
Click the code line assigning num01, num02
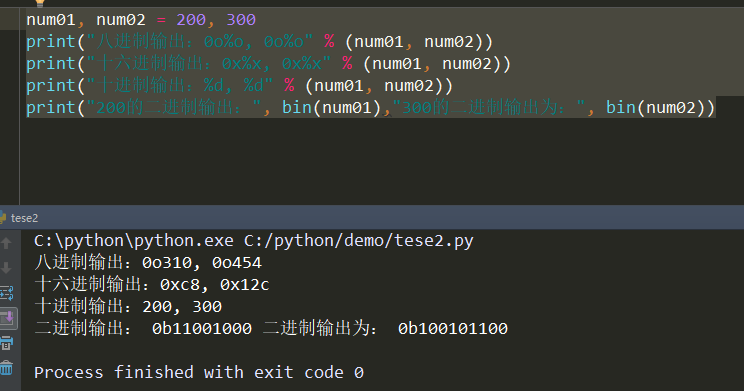point(141,20)
